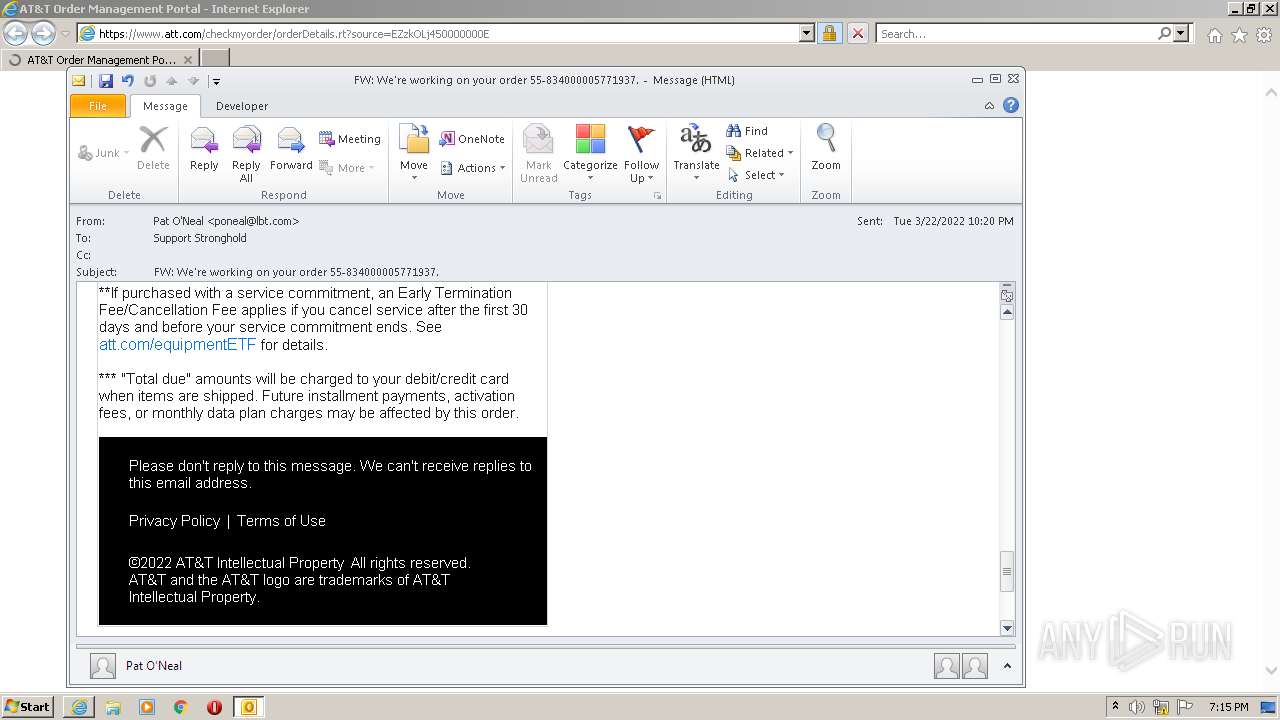Open Internet Explorer Home icon
The height and width of the screenshot is (720, 1280).
pos(1214,35)
